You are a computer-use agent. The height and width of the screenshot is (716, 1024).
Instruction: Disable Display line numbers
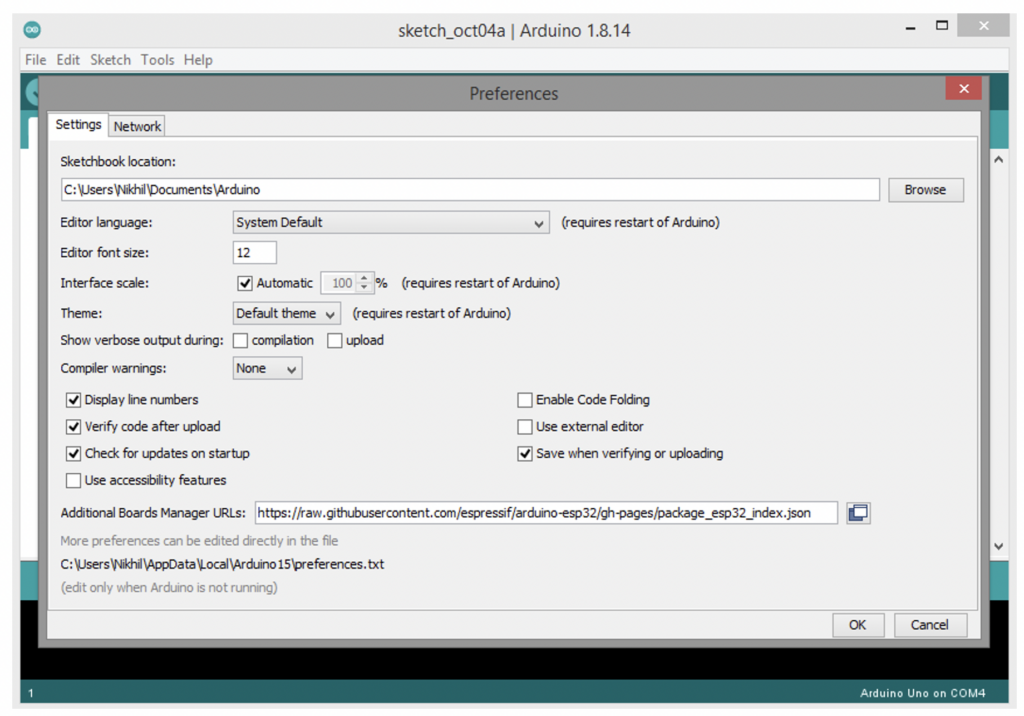click(73, 399)
